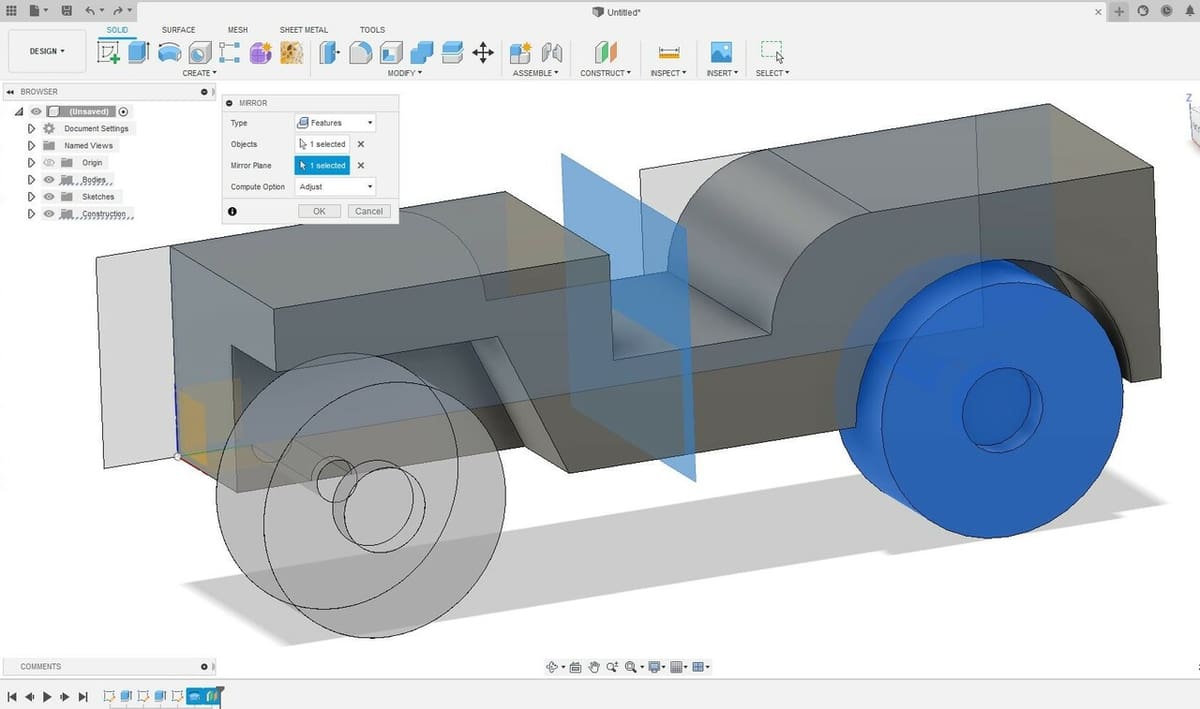1200x709 pixels.
Task: Select the Extrude tool
Action: pyautogui.click(x=138, y=52)
